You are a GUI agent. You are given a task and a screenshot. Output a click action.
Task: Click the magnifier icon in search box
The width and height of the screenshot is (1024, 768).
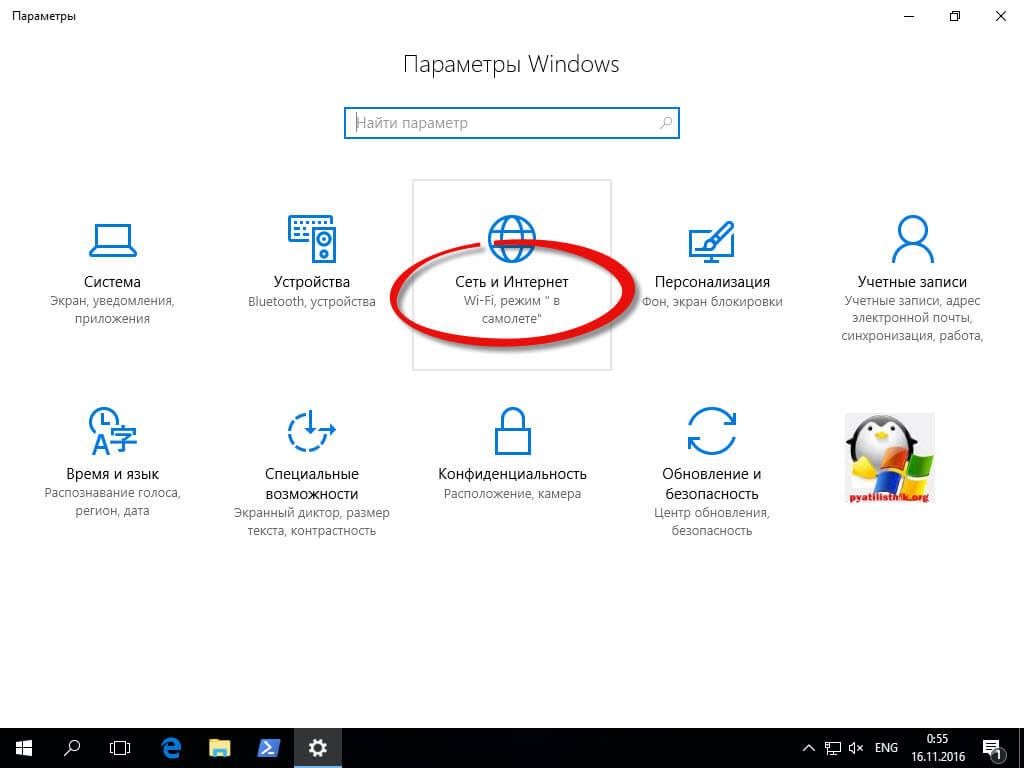point(665,123)
